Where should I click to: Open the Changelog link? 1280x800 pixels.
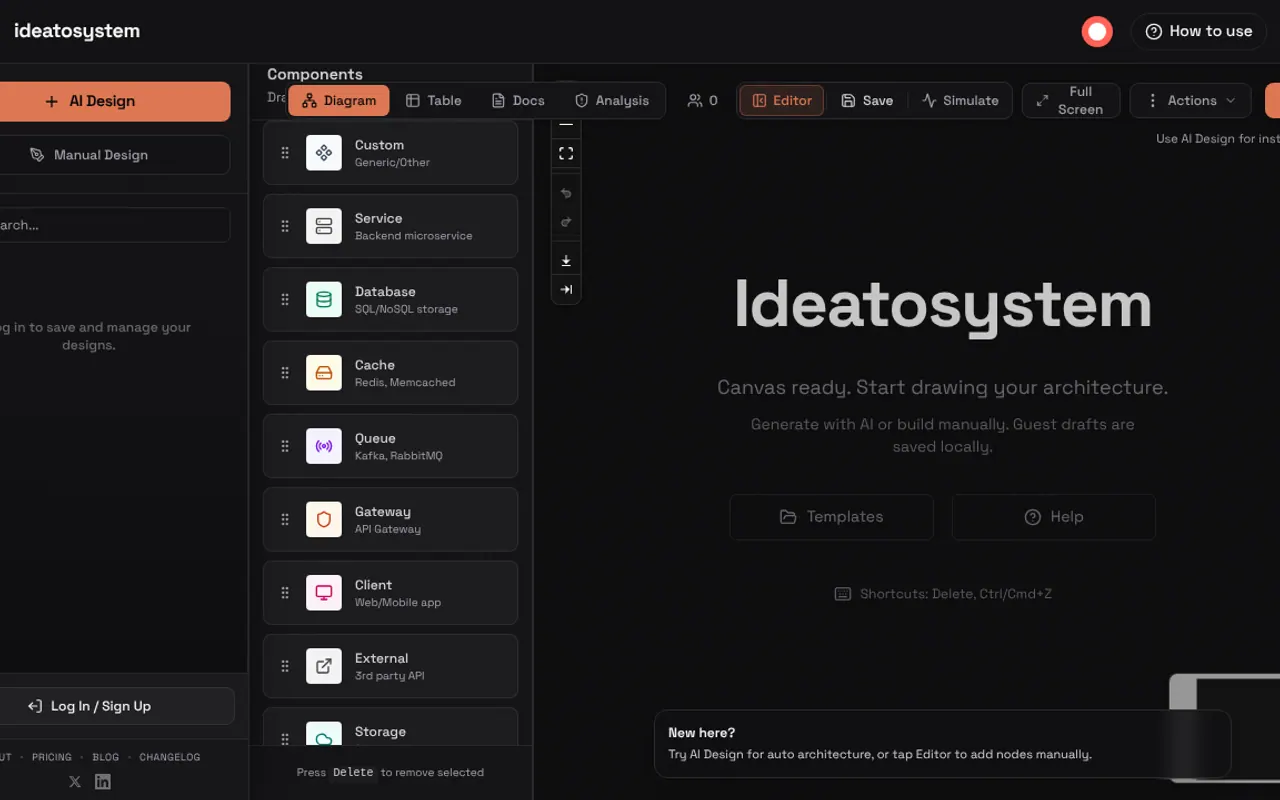[170, 757]
